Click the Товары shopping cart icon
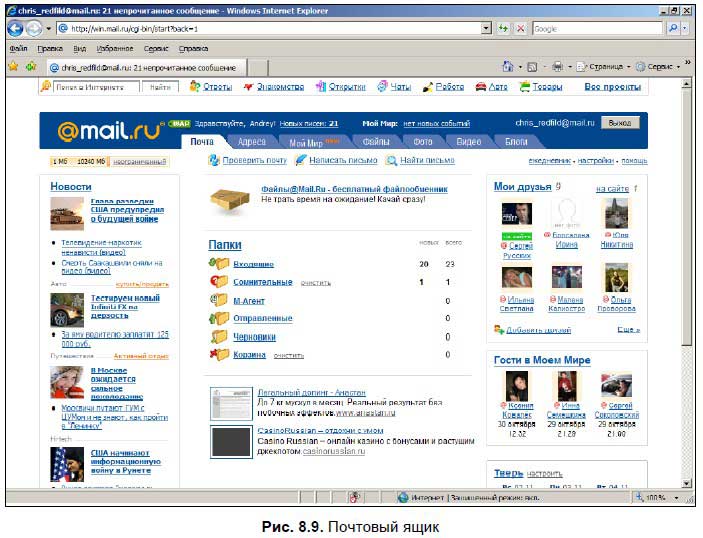The image size is (703, 538). click(525, 87)
